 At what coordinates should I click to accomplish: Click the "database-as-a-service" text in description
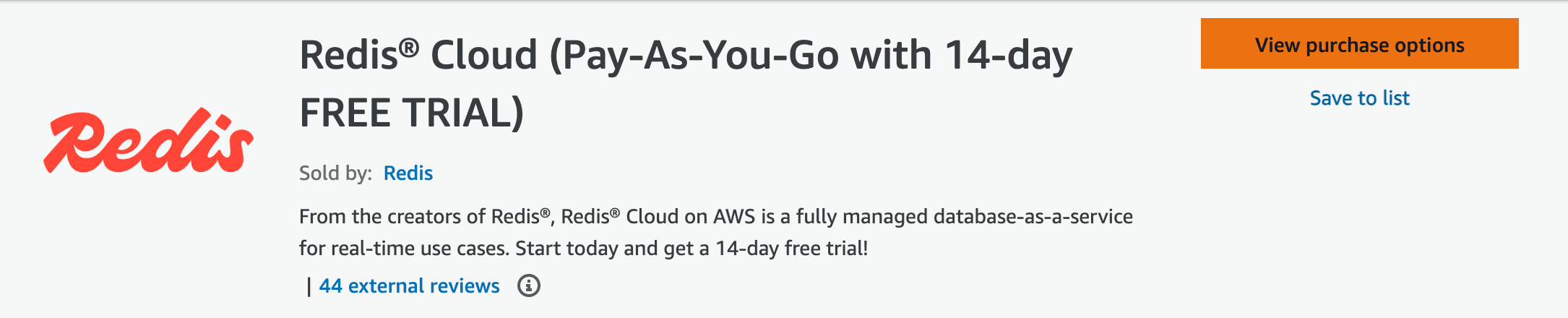pos(1033,217)
